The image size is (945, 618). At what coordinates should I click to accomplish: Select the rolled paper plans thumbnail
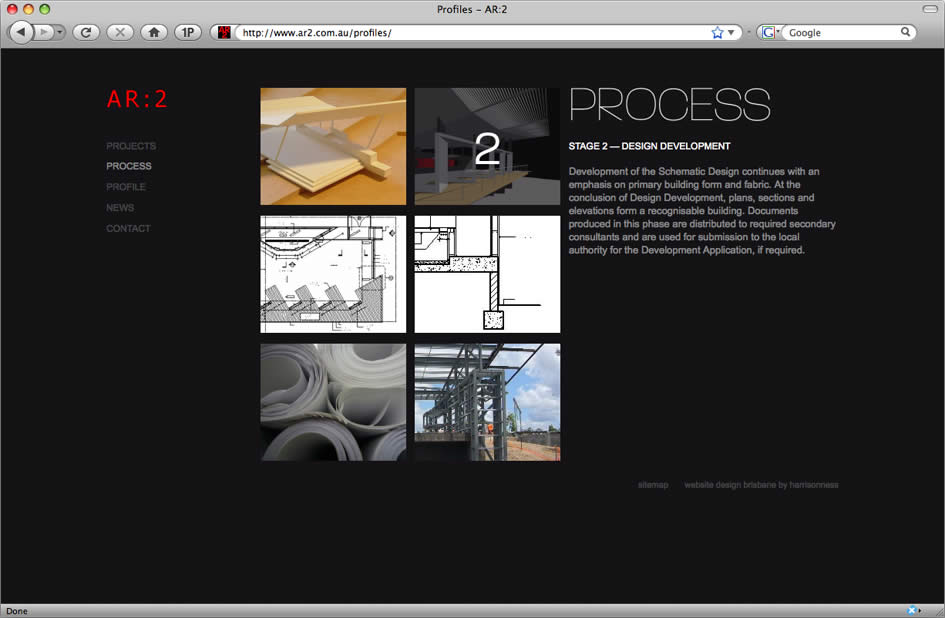point(333,402)
